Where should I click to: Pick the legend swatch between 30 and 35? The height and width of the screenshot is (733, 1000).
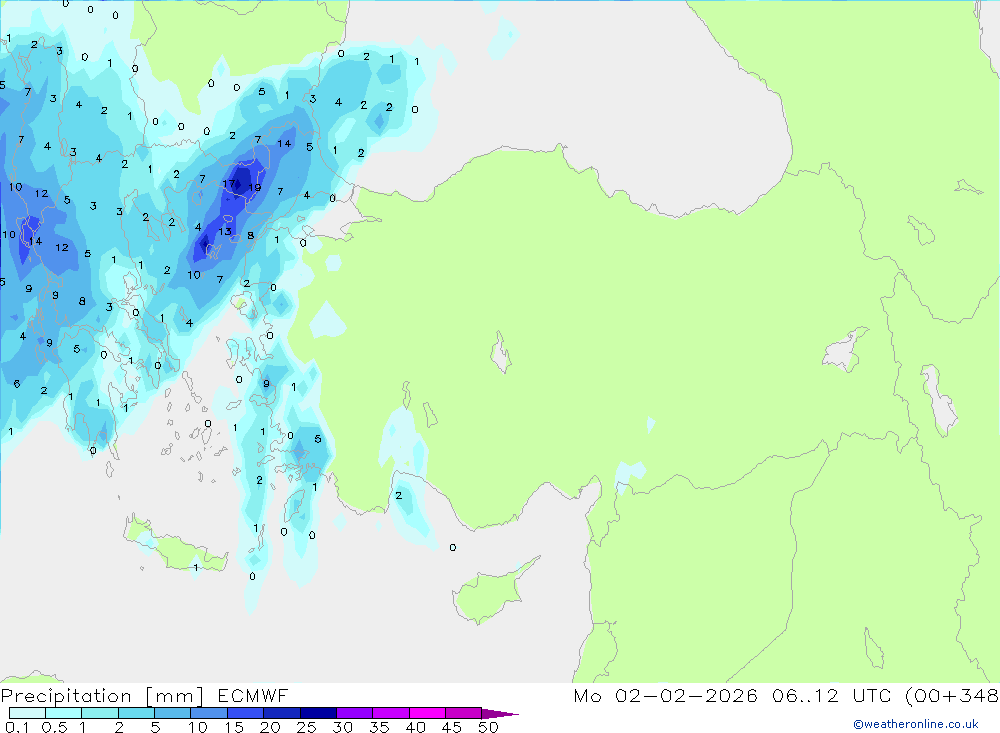coord(355,713)
